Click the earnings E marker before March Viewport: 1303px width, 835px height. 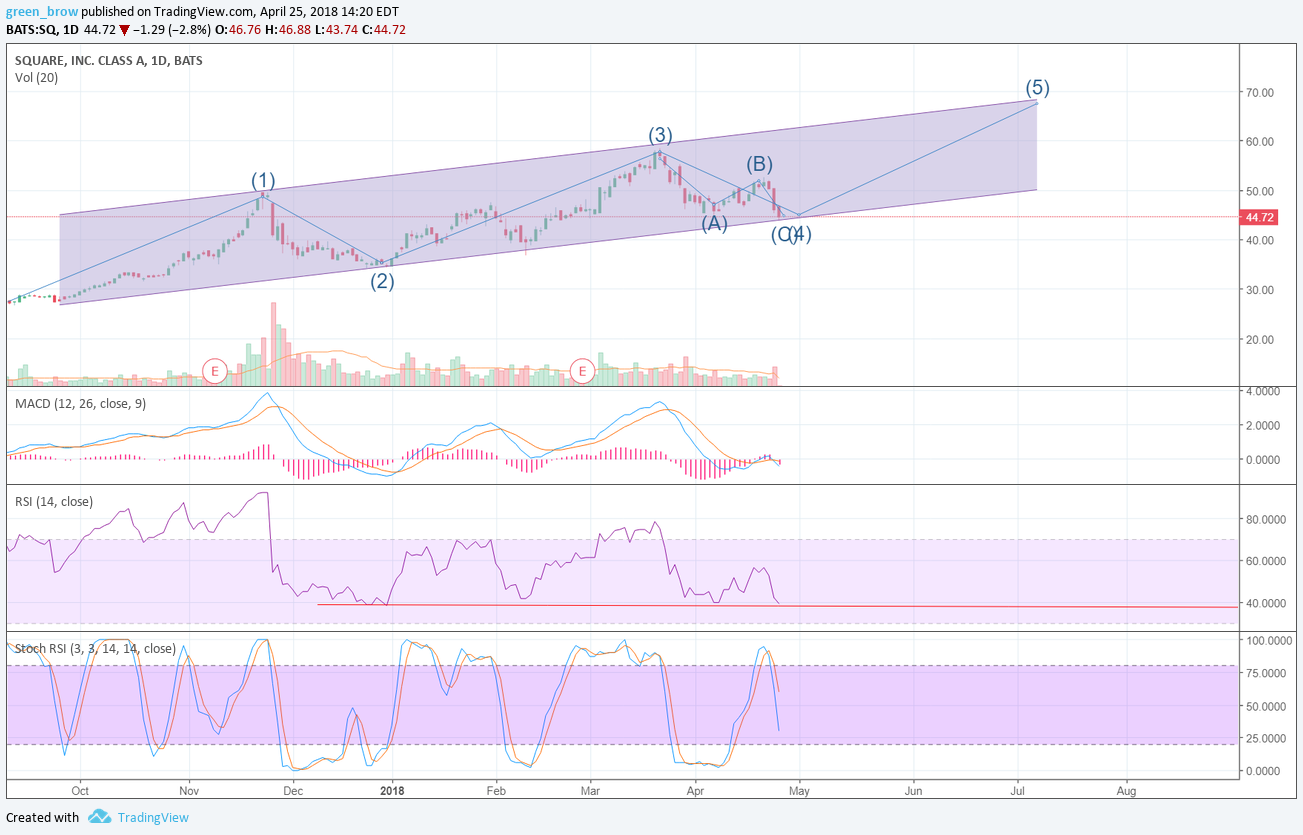click(x=582, y=371)
